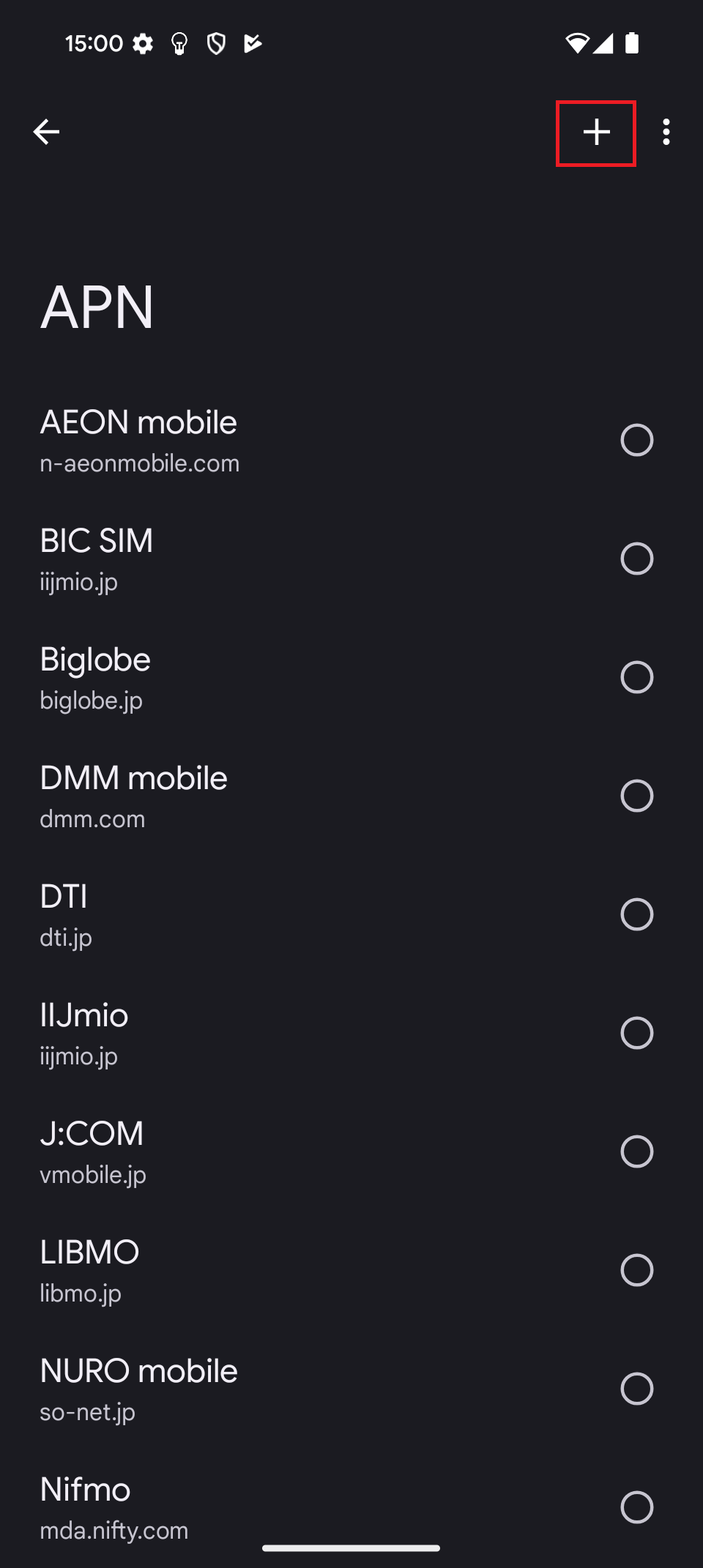703x1568 pixels.
Task: Tap the bottom navigation gesture handle
Action: (x=351, y=1548)
